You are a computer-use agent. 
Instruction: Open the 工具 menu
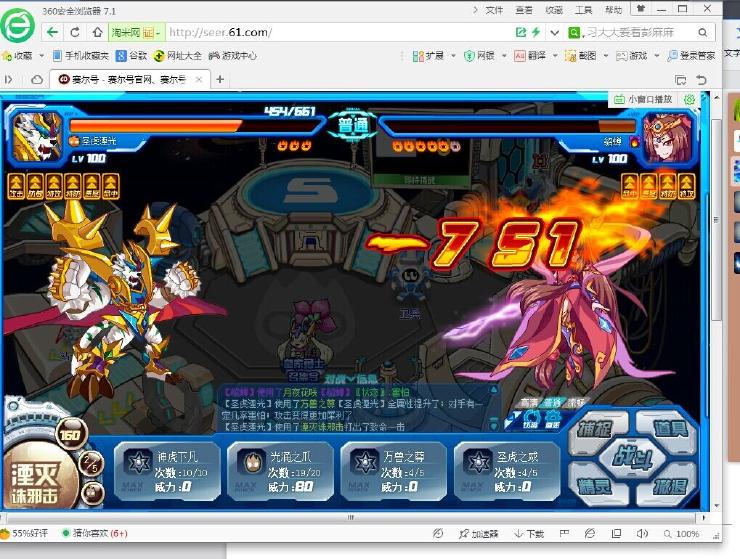click(x=583, y=10)
